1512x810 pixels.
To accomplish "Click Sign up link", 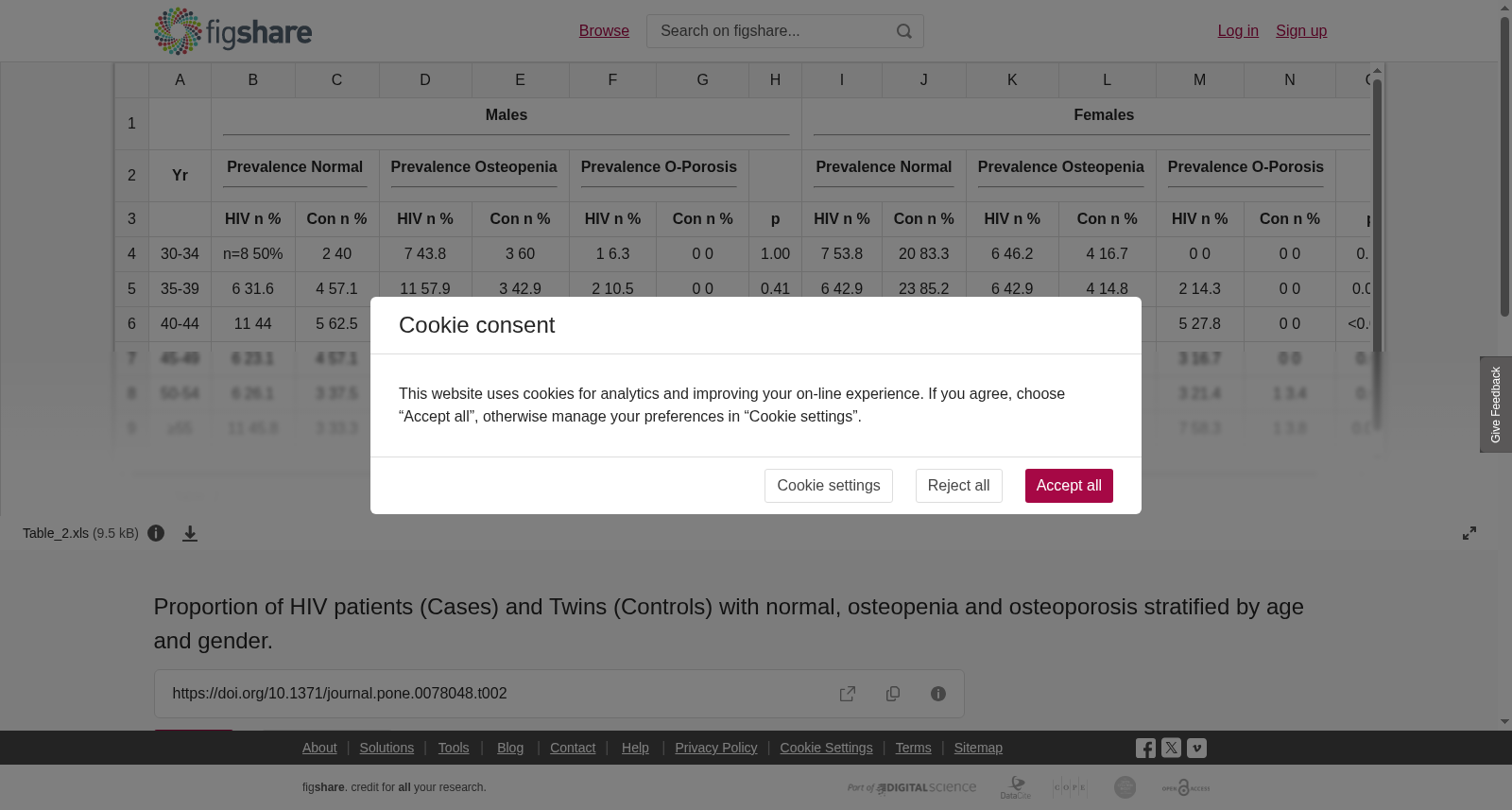I will point(1301,31).
